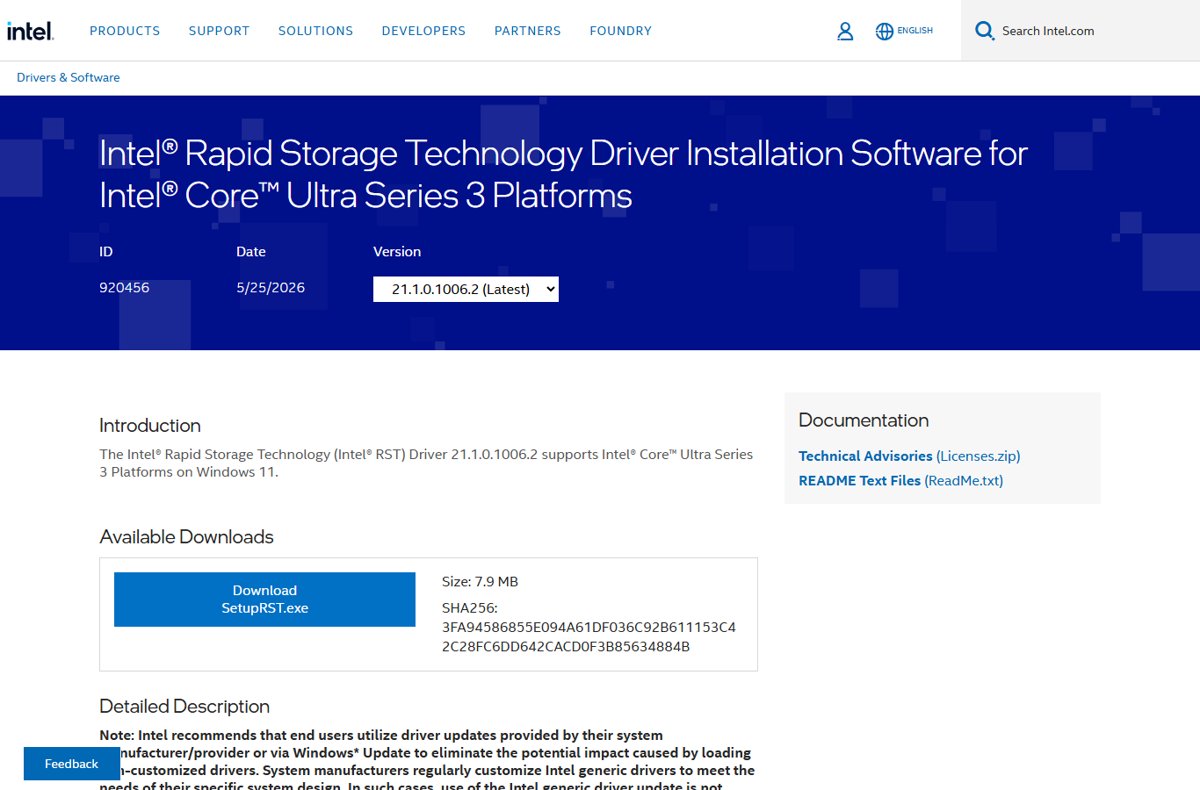Click the Detailed Description heading
Image resolution: width=1200 pixels, height=790 pixels.
click(184, 707)
